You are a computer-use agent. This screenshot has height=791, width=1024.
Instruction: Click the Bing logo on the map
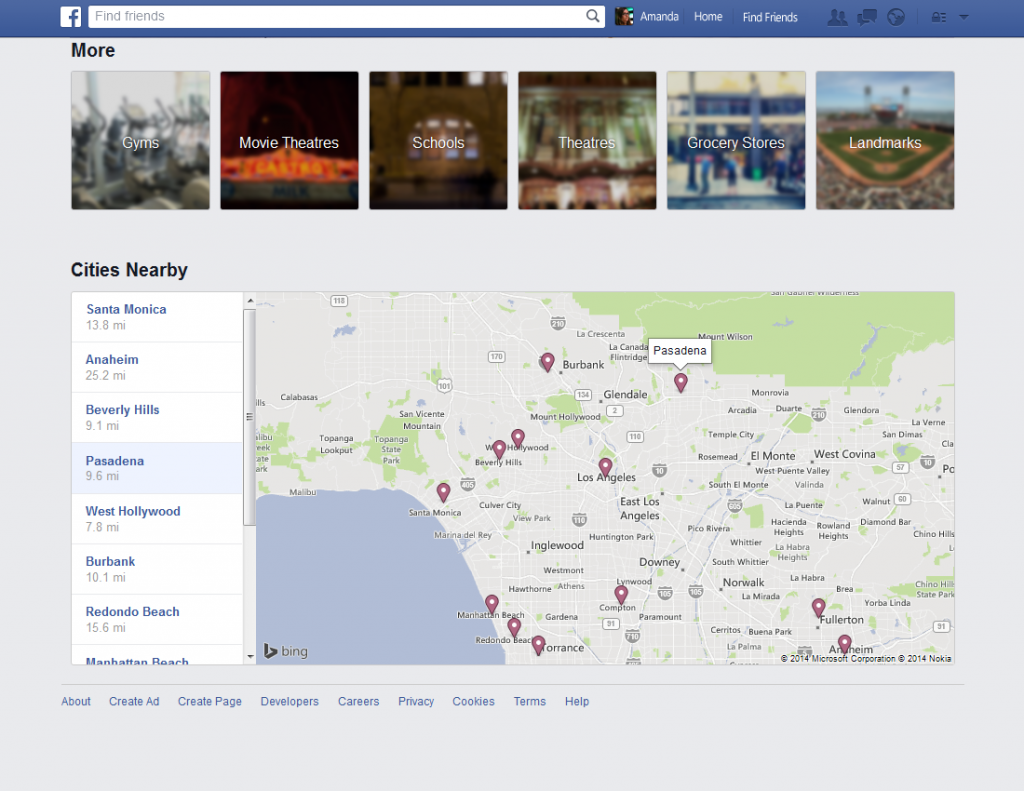click(x=285, y=651)
